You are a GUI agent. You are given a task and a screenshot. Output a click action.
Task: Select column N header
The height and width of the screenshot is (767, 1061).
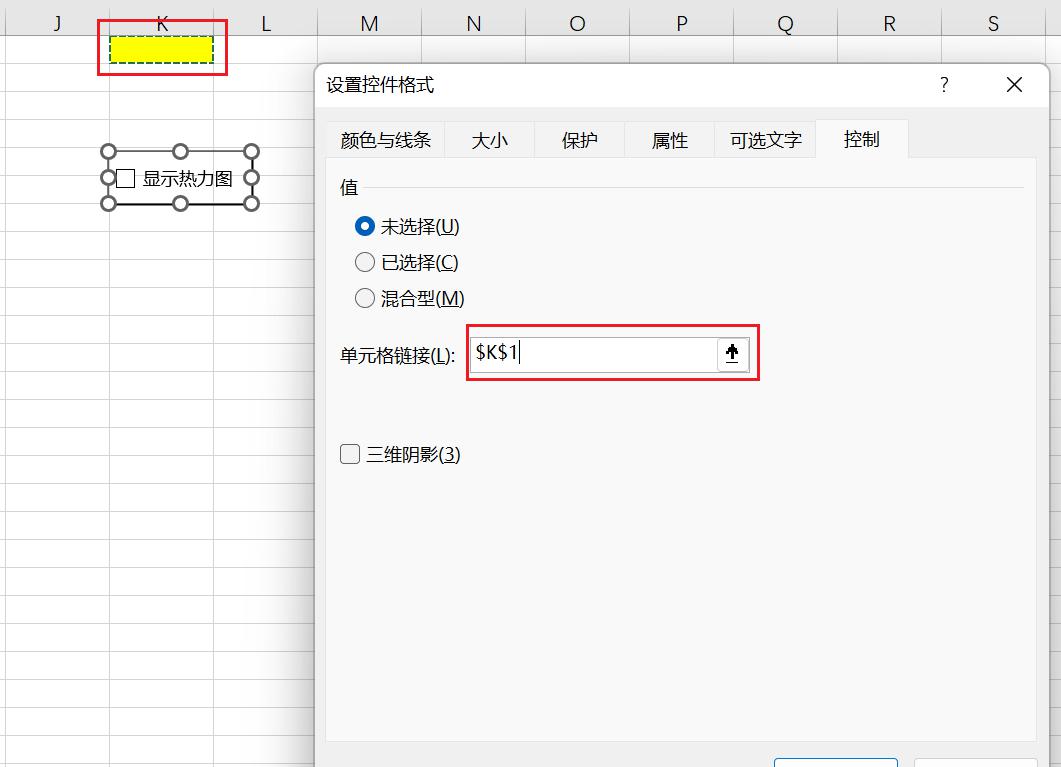click(x=474, y=24)
